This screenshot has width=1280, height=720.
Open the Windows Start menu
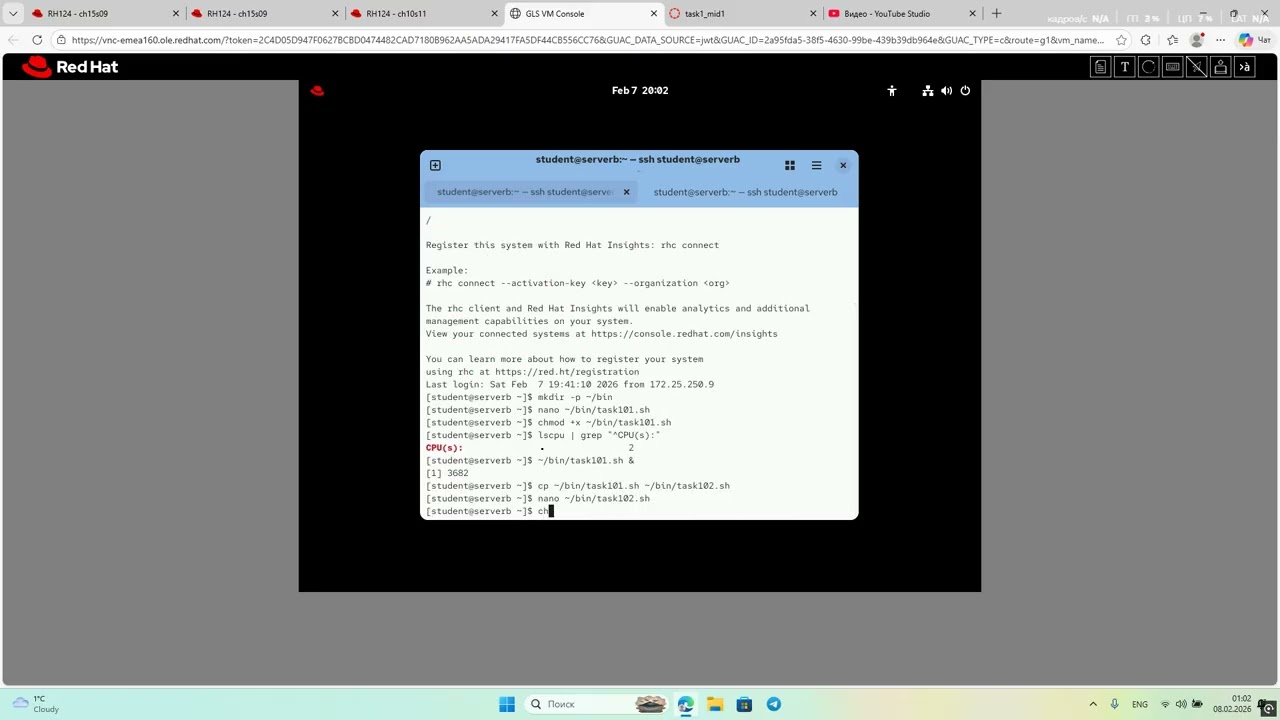(507, 704)
